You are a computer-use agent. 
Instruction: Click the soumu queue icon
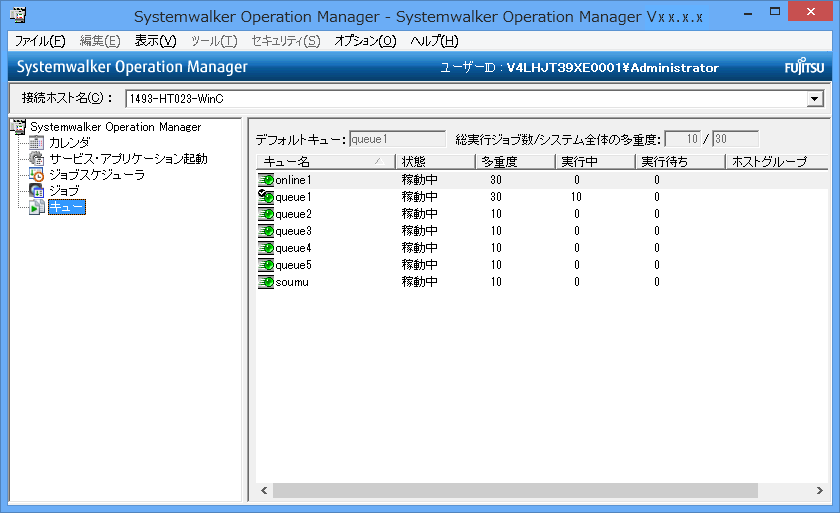tap(265, 282)
